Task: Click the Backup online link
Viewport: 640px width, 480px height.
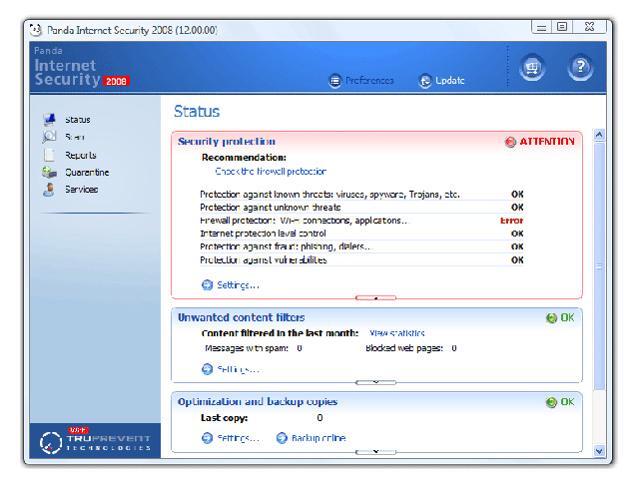Action: pyautogui.click(x=319, y=438)
